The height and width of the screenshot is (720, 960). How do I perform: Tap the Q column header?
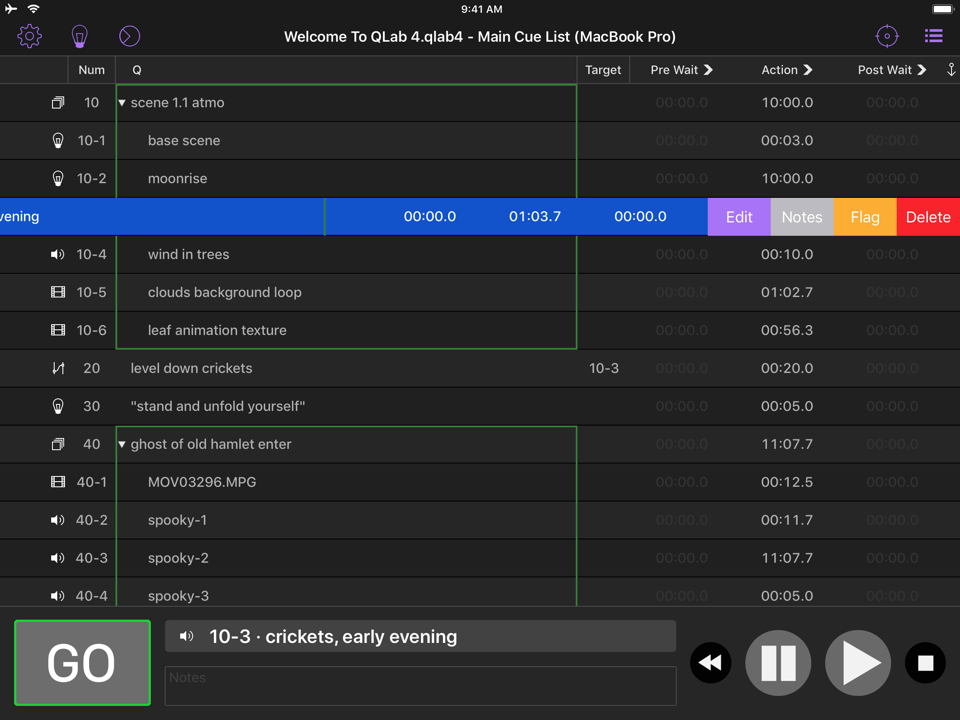tap(346, 70)
